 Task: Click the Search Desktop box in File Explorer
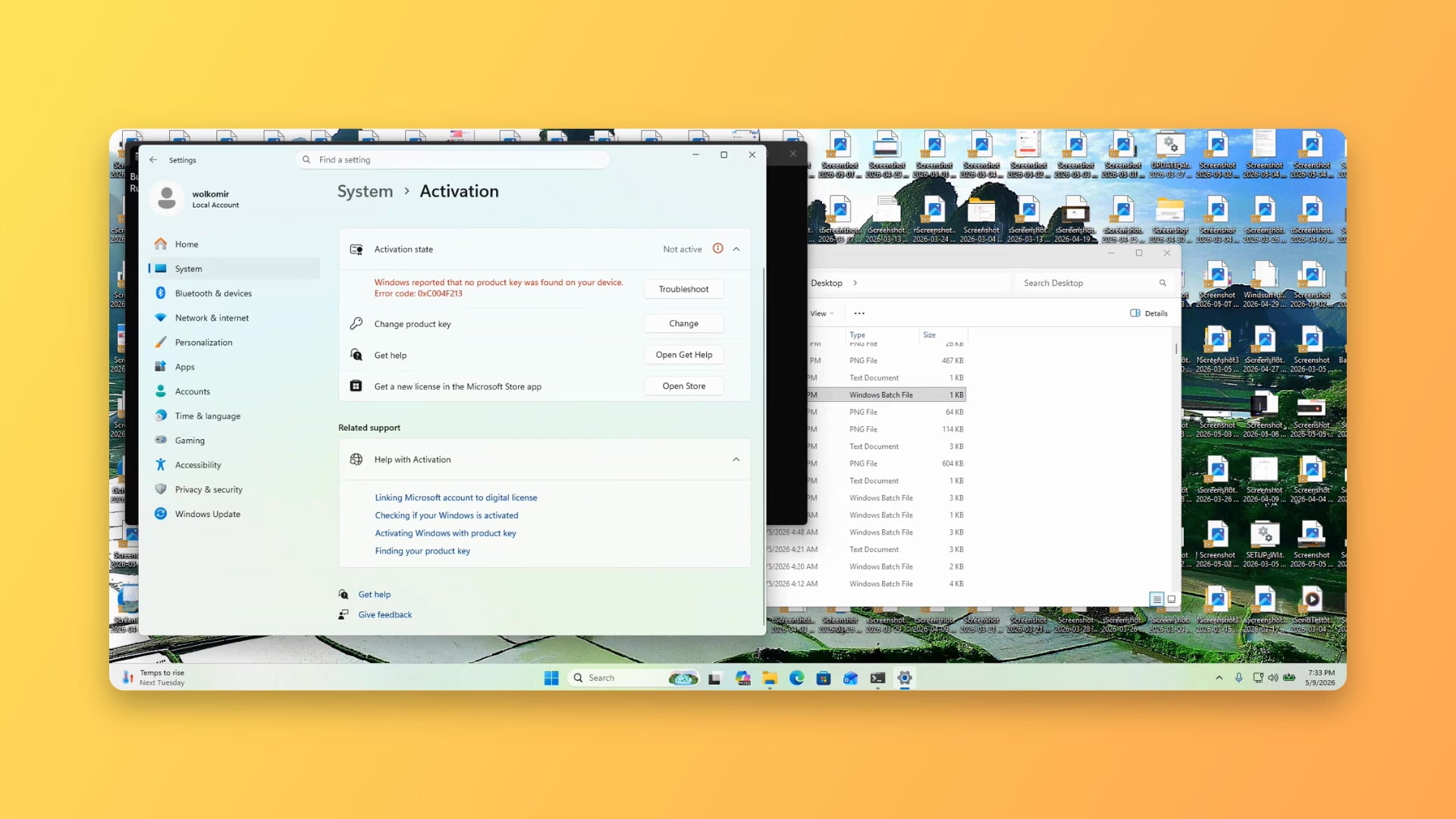(x=1094, y=283)
